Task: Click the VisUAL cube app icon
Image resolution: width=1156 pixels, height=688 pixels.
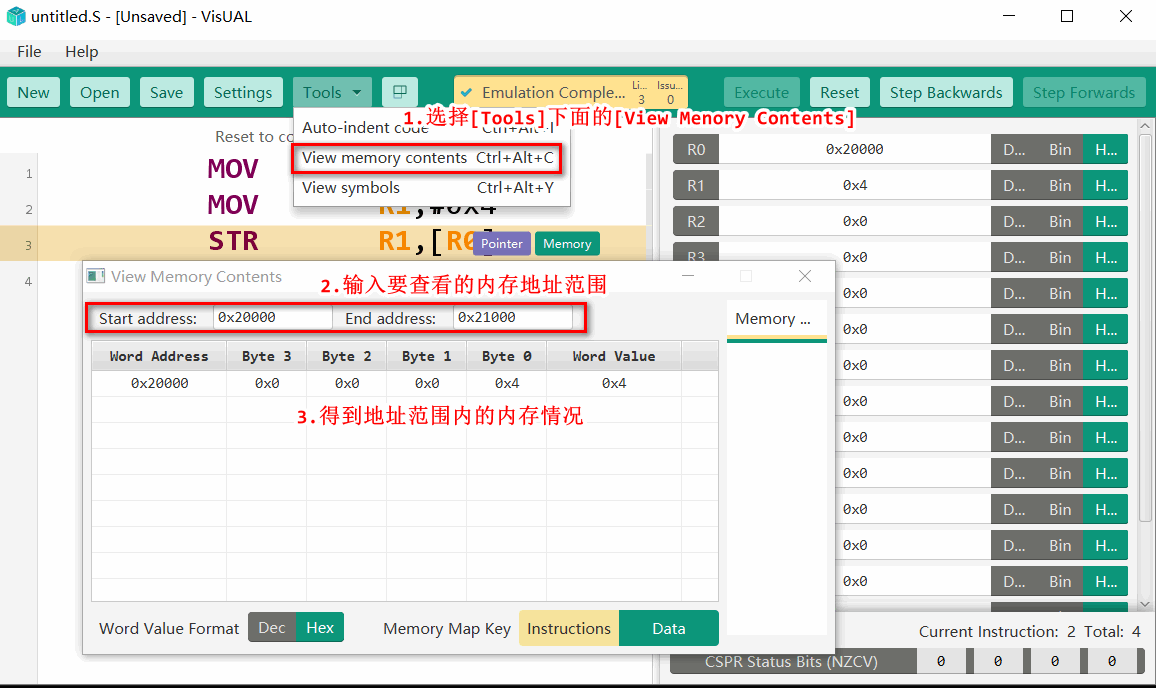Action: tap(15, 15)
